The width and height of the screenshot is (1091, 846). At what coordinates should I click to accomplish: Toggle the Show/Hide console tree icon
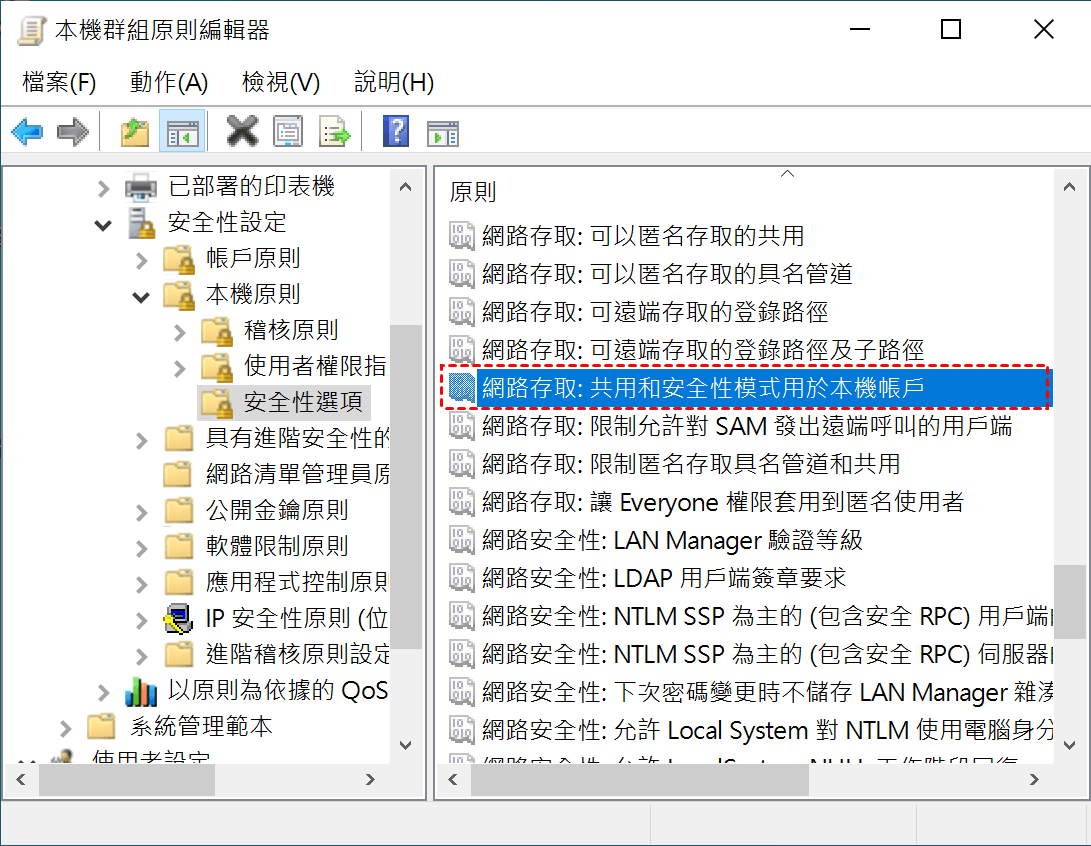(182, 131)
